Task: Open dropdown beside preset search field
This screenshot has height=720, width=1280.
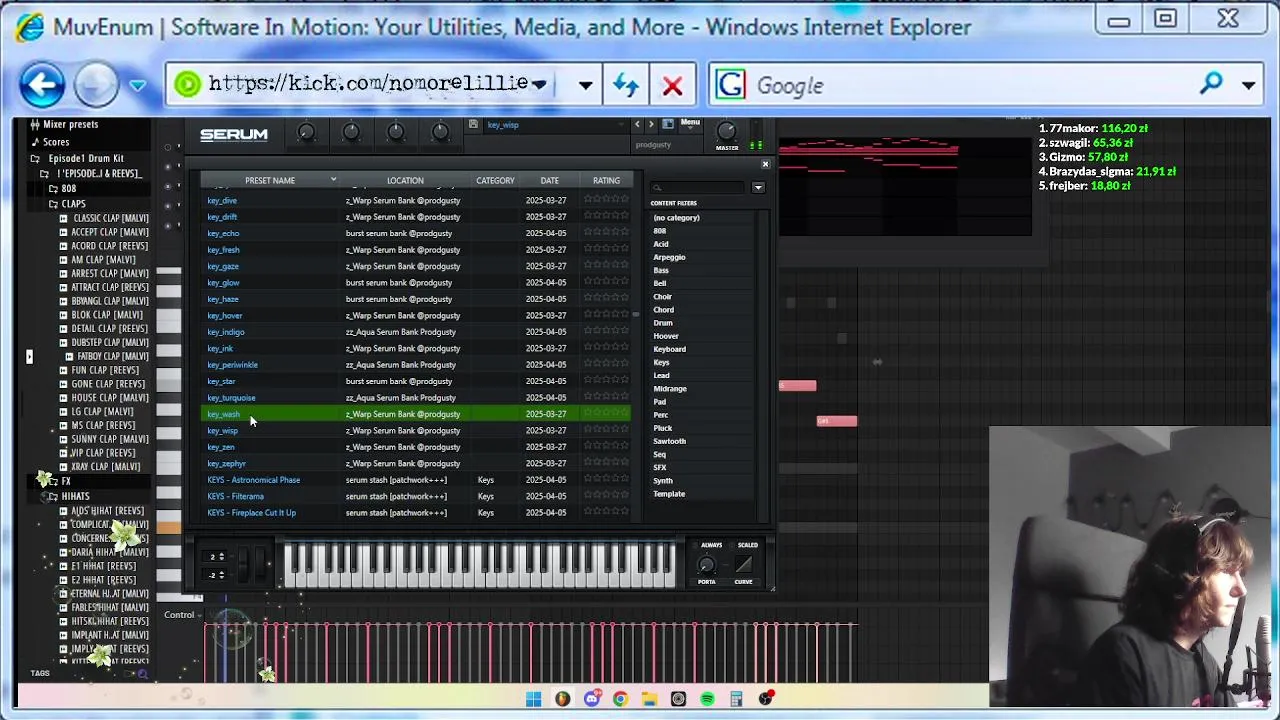Action: (758, 187)
